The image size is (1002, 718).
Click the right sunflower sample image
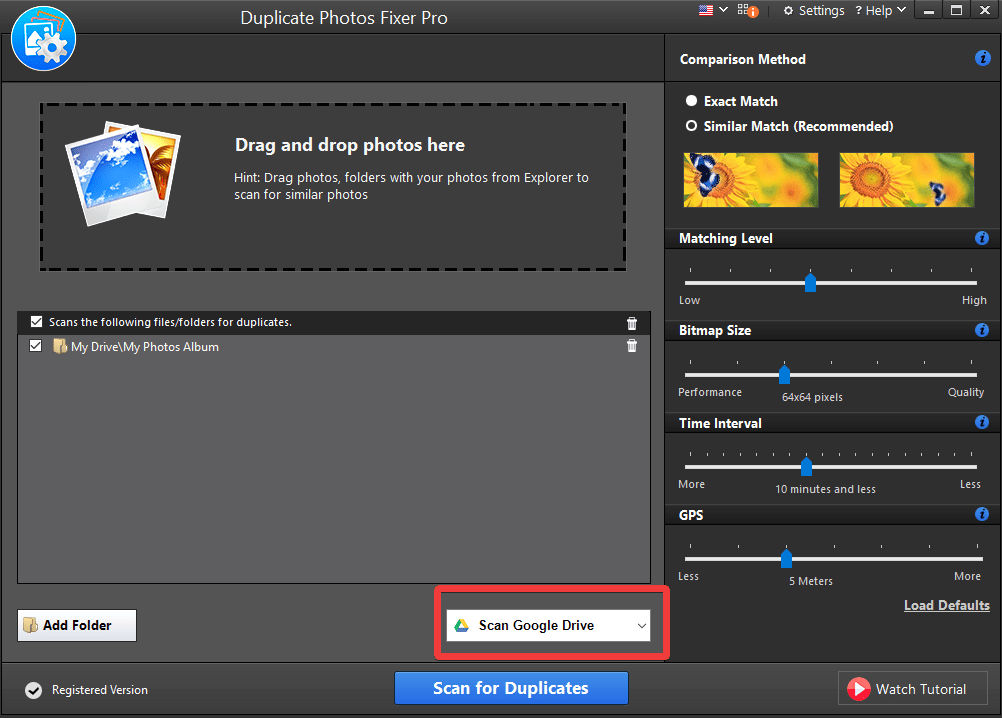pos(907,180)
